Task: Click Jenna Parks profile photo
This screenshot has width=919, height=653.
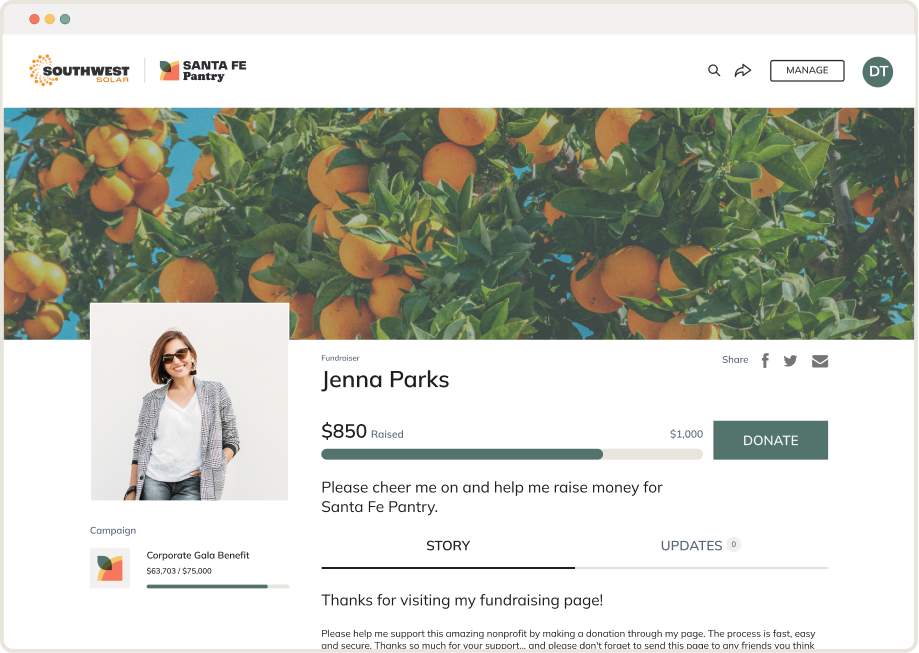Action: click(x=190, y=401)
